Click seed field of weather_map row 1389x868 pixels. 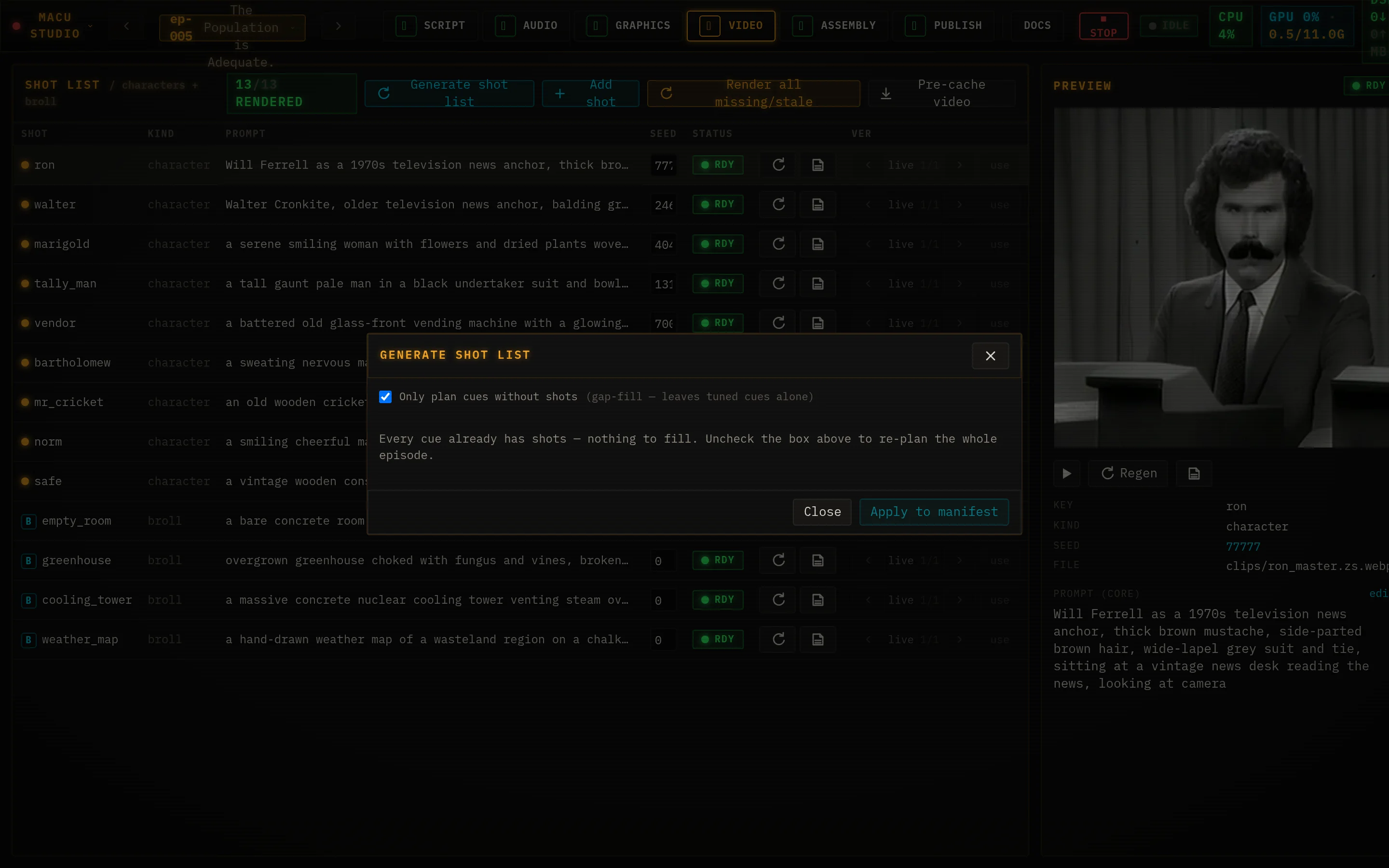(x=664, y=640)
